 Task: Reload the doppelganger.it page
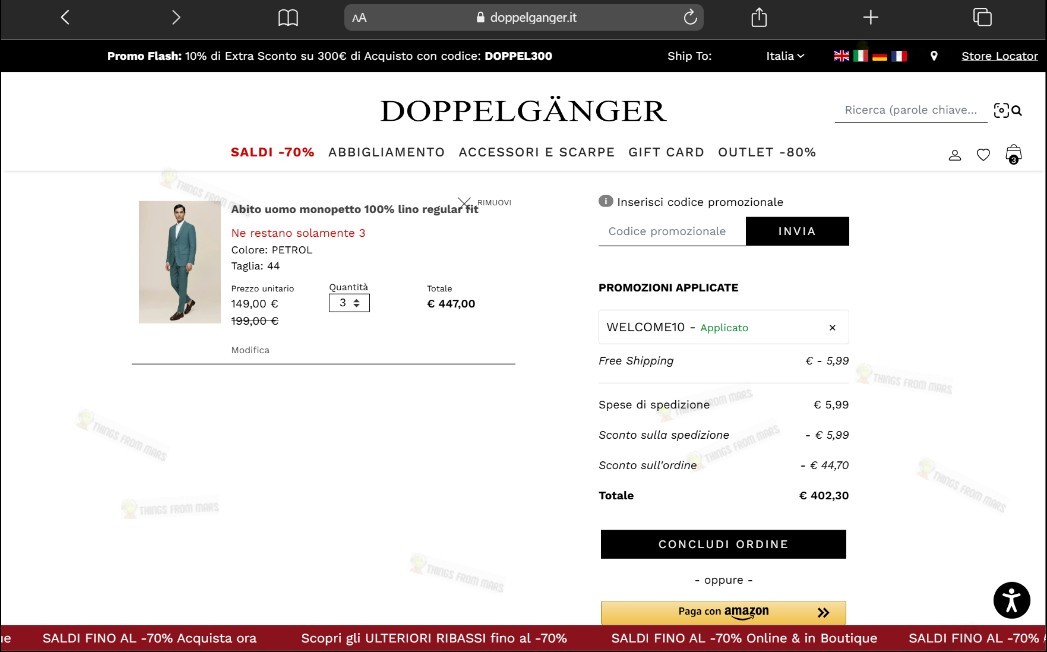(690, 17)
